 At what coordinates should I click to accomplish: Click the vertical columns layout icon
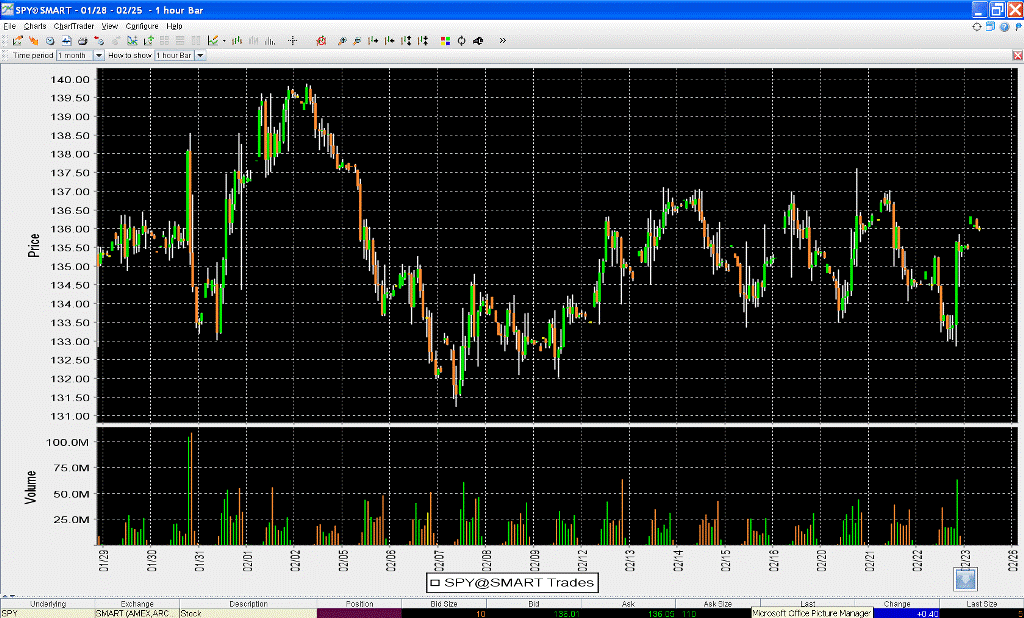(196, 41)
